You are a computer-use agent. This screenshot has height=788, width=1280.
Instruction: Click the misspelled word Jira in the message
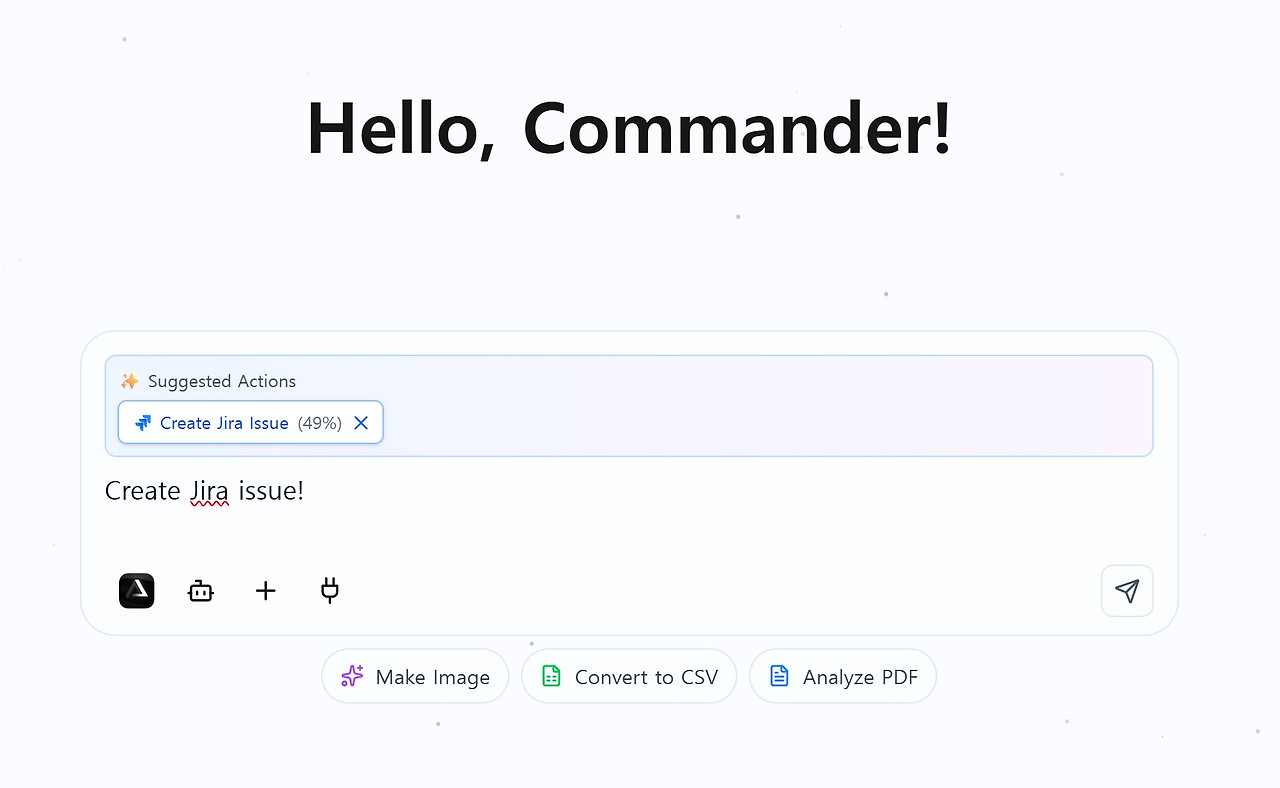[210, 491]
